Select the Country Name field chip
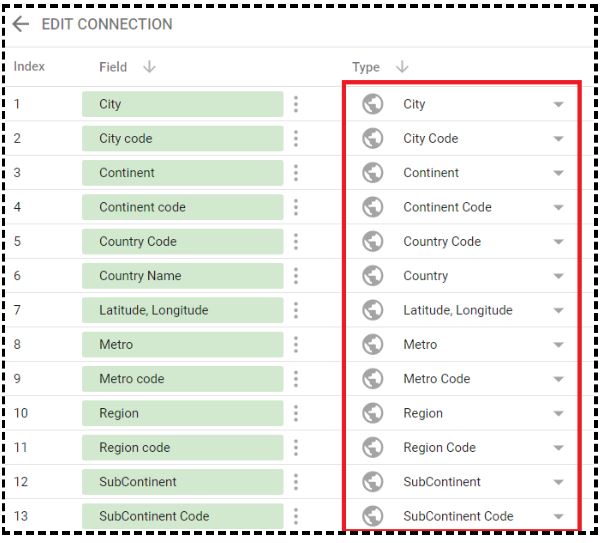This screenshot has height=543, width=603. click(x=183, y=276)
